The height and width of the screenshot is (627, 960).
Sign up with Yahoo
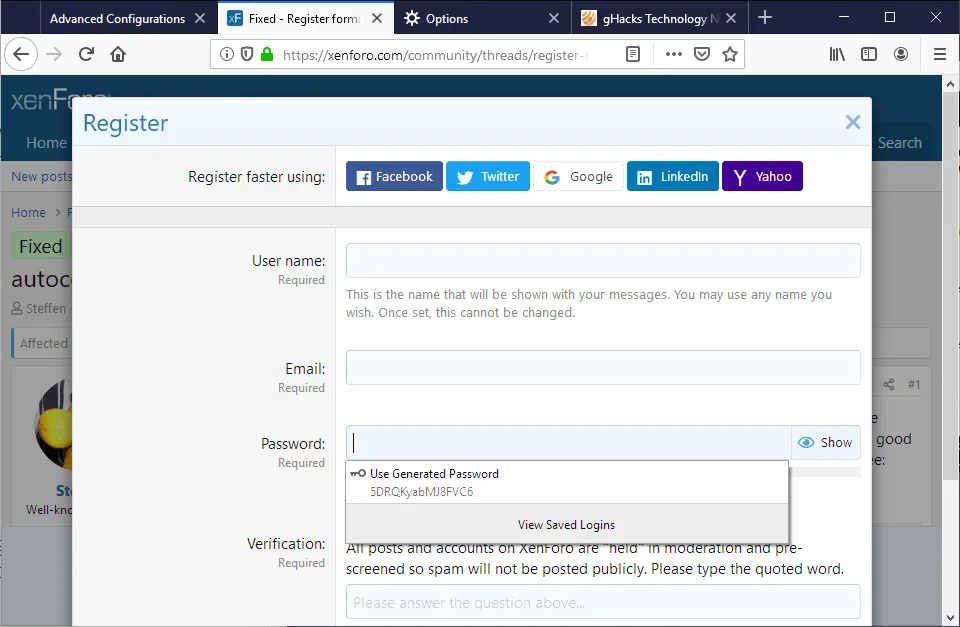762,176
